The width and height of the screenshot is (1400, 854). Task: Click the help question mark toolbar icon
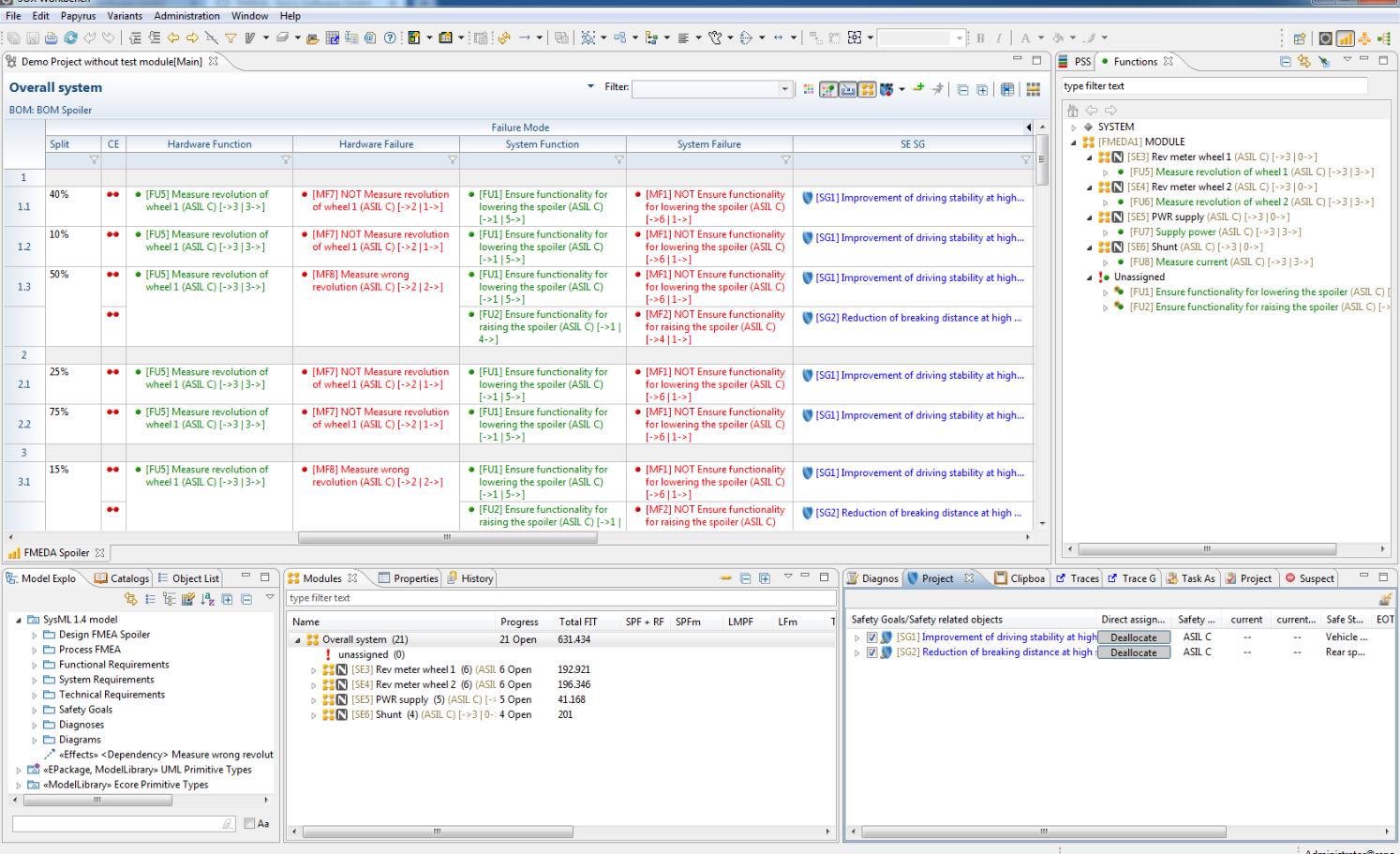tap(390, 38)
